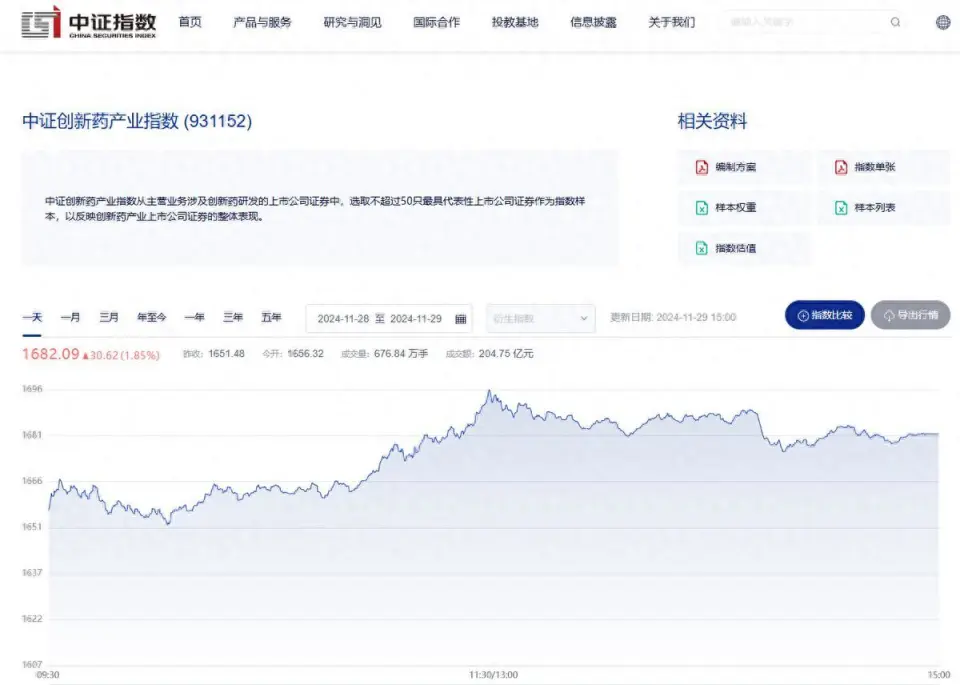This screenshot has height=685, width=960.
Task: Open the 关于我们 menu
Action: (x=672, y=22)
